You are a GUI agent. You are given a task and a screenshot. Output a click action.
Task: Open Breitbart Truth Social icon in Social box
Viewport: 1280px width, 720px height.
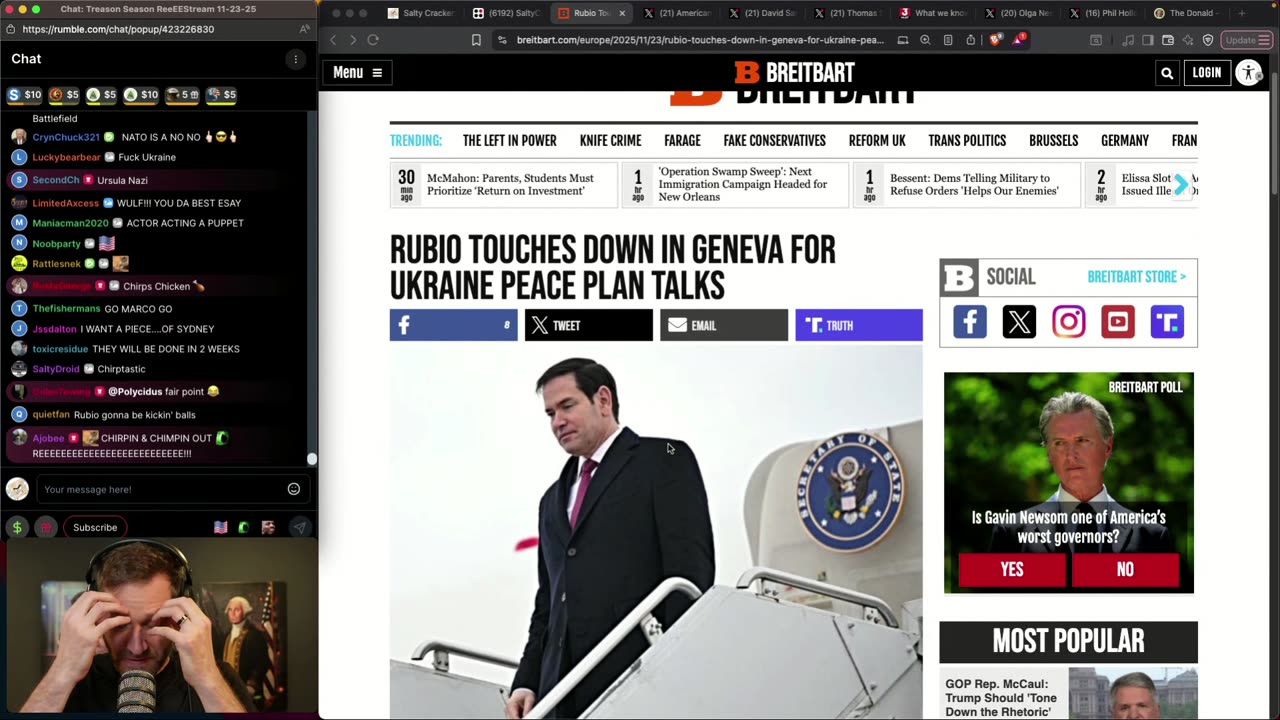1167,322
